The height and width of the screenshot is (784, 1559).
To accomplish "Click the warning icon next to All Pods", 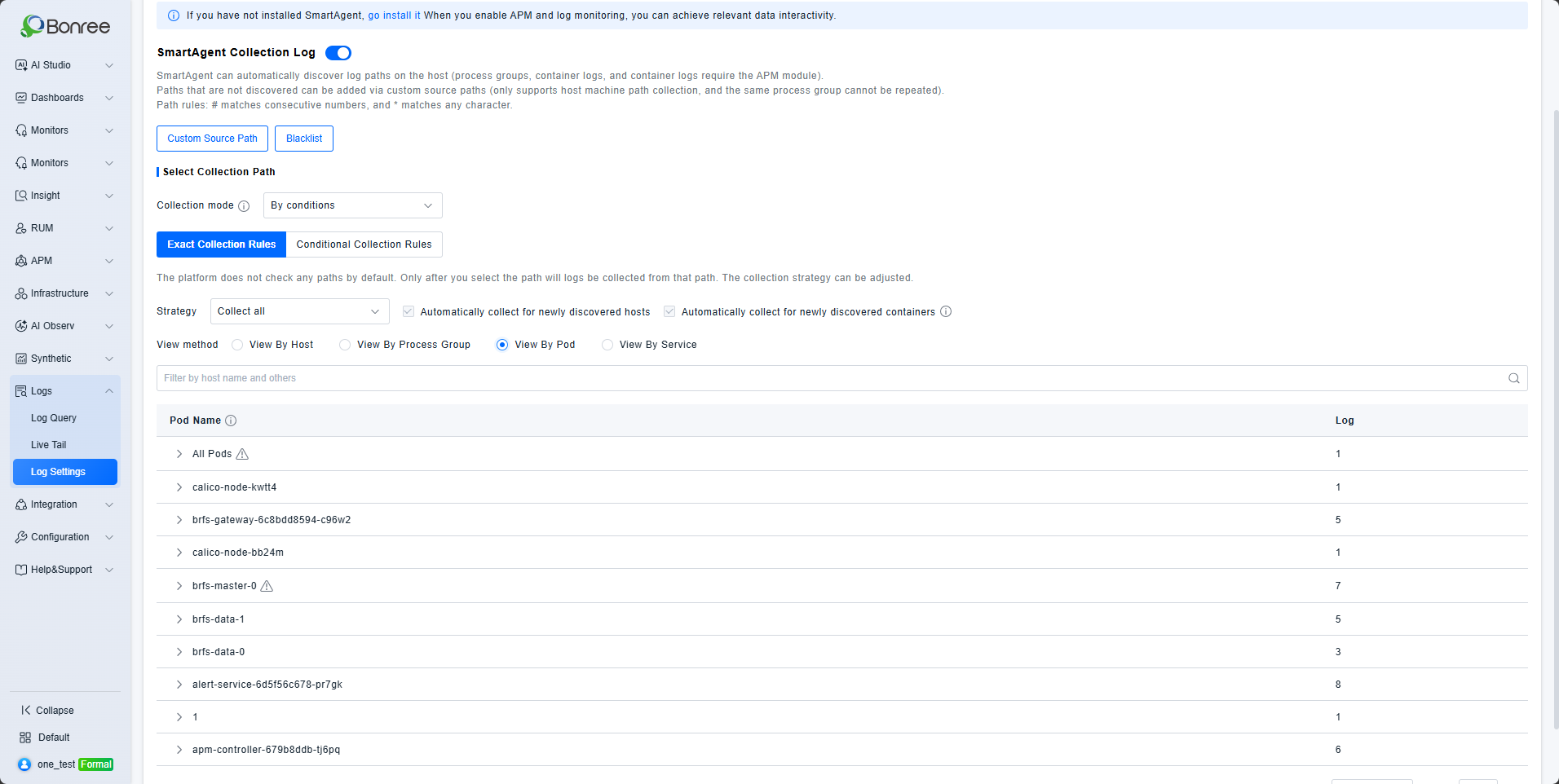I will [x=242, y=454].
